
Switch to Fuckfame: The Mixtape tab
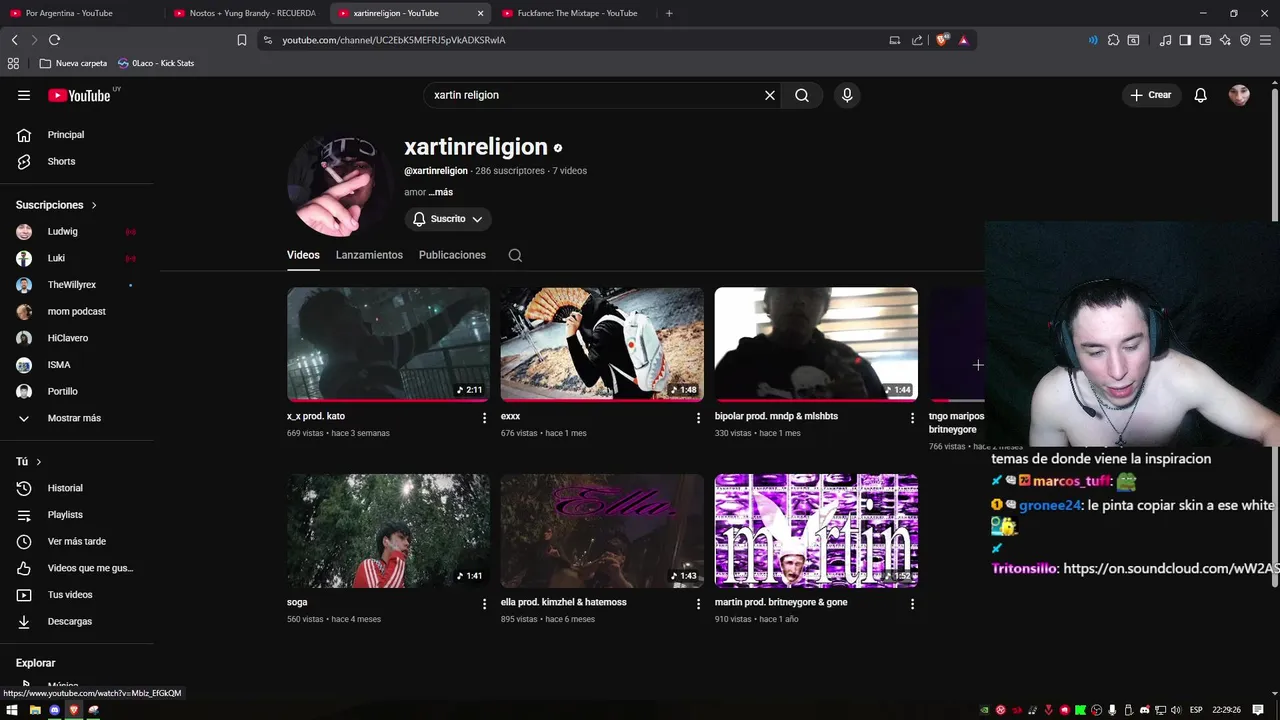click(x=573, y=13)
